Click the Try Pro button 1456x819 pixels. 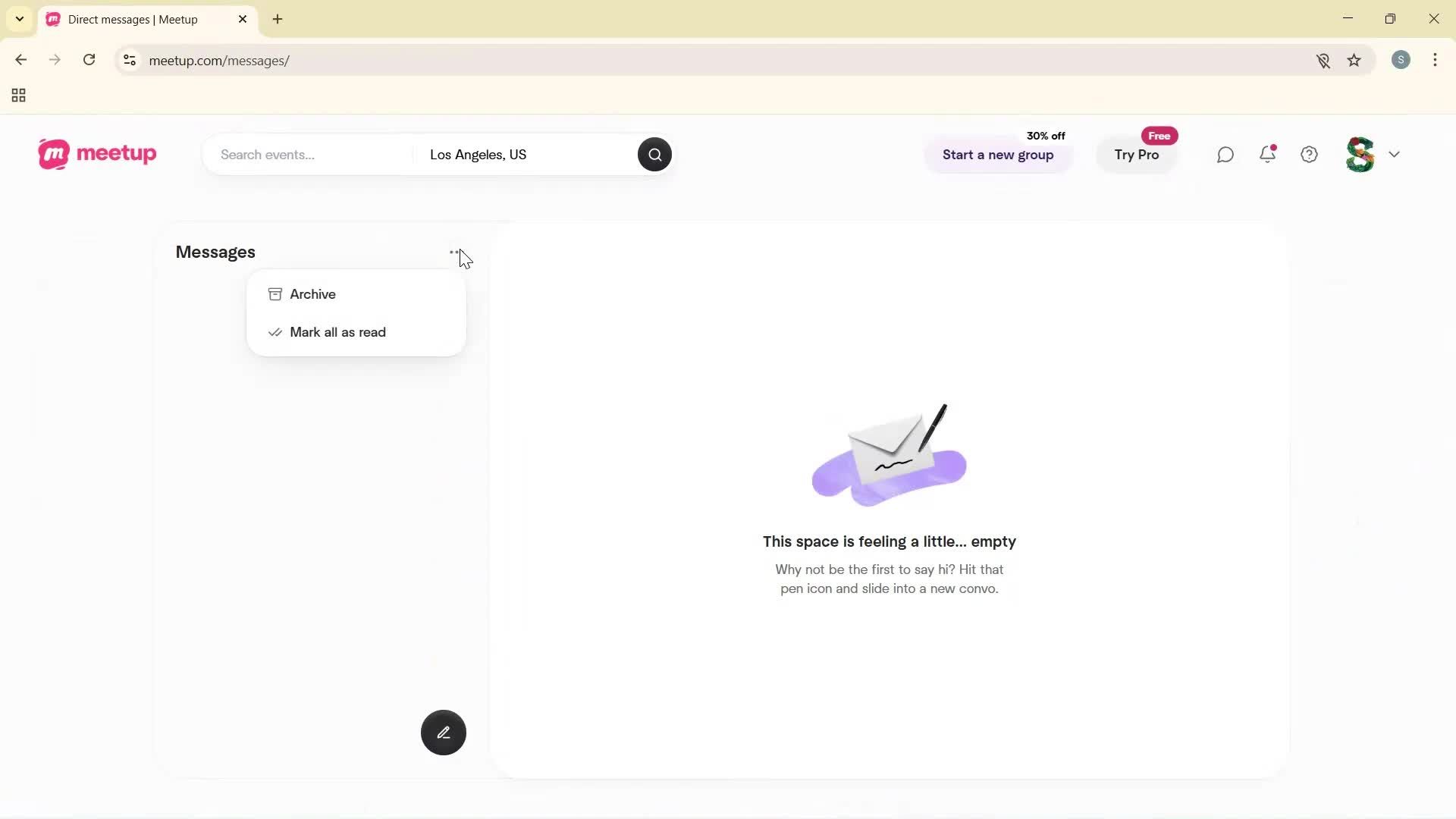1137,155
